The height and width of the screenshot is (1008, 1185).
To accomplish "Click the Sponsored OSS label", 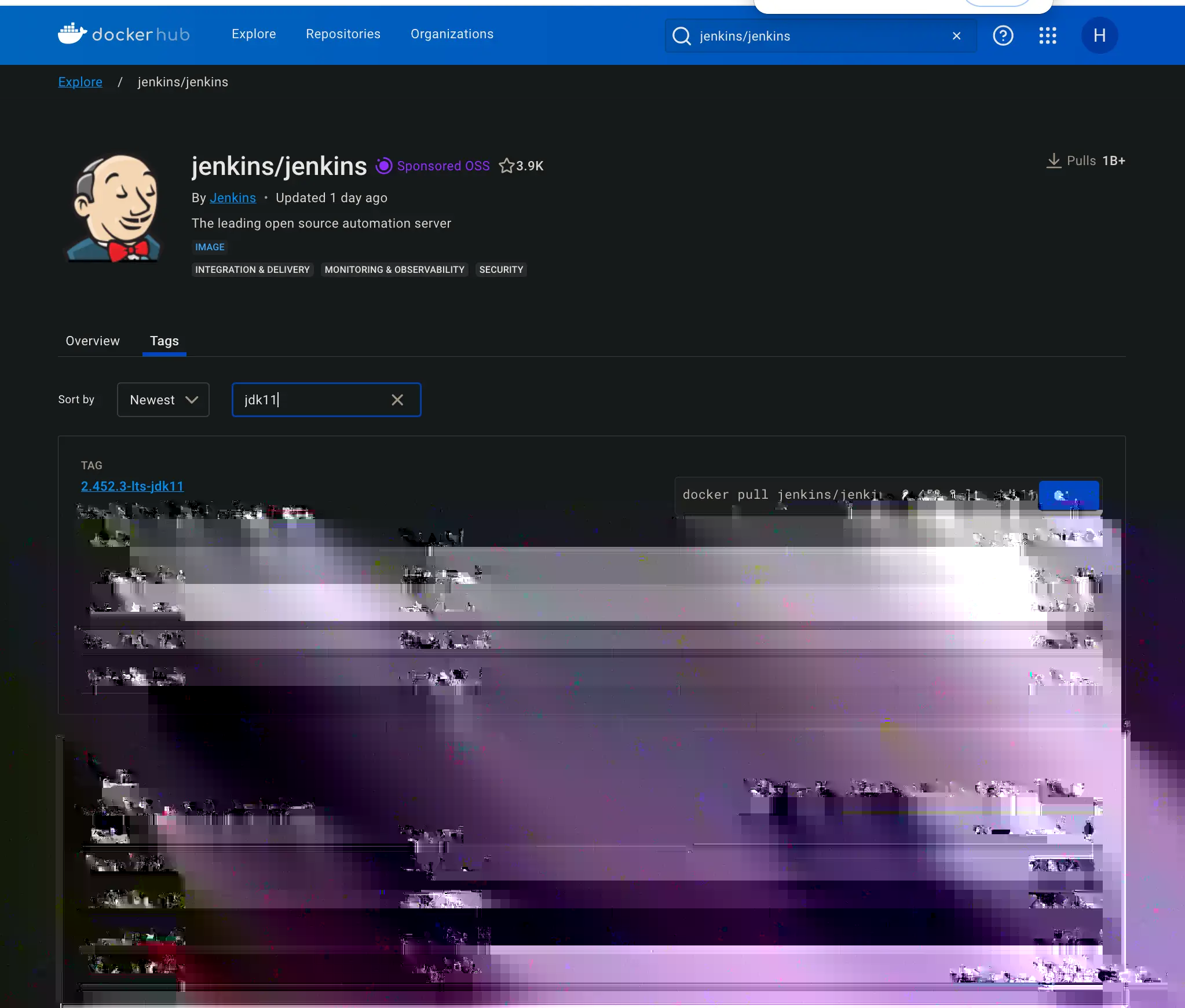I will (444, 166).
